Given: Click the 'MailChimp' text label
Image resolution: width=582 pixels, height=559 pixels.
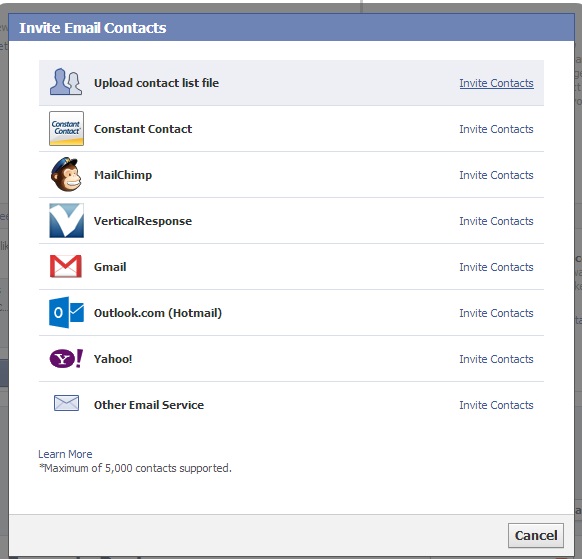Looking at the screenshot, I should coord(123,175).
